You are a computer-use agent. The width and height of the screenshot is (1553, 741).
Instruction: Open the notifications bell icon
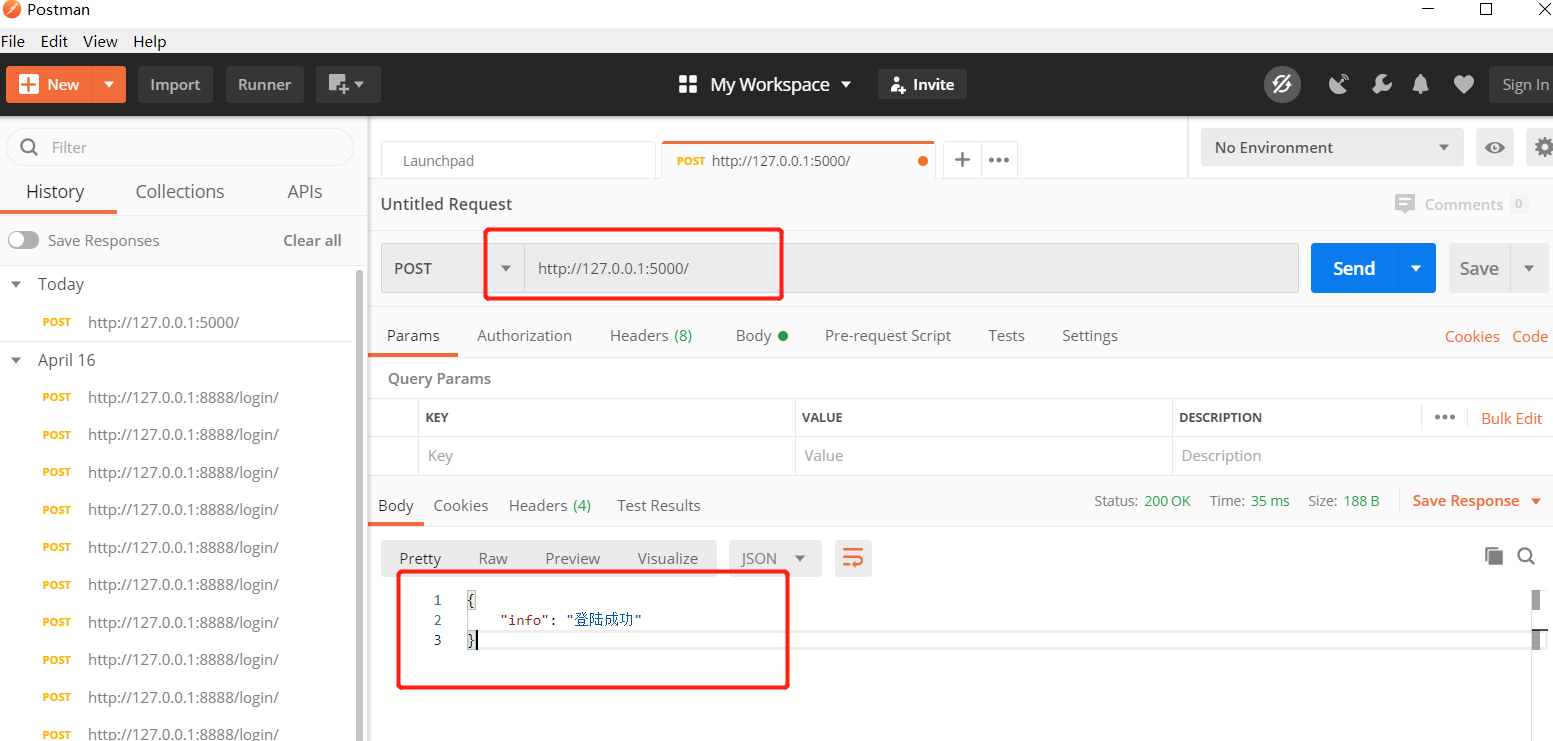(1421, 85)
